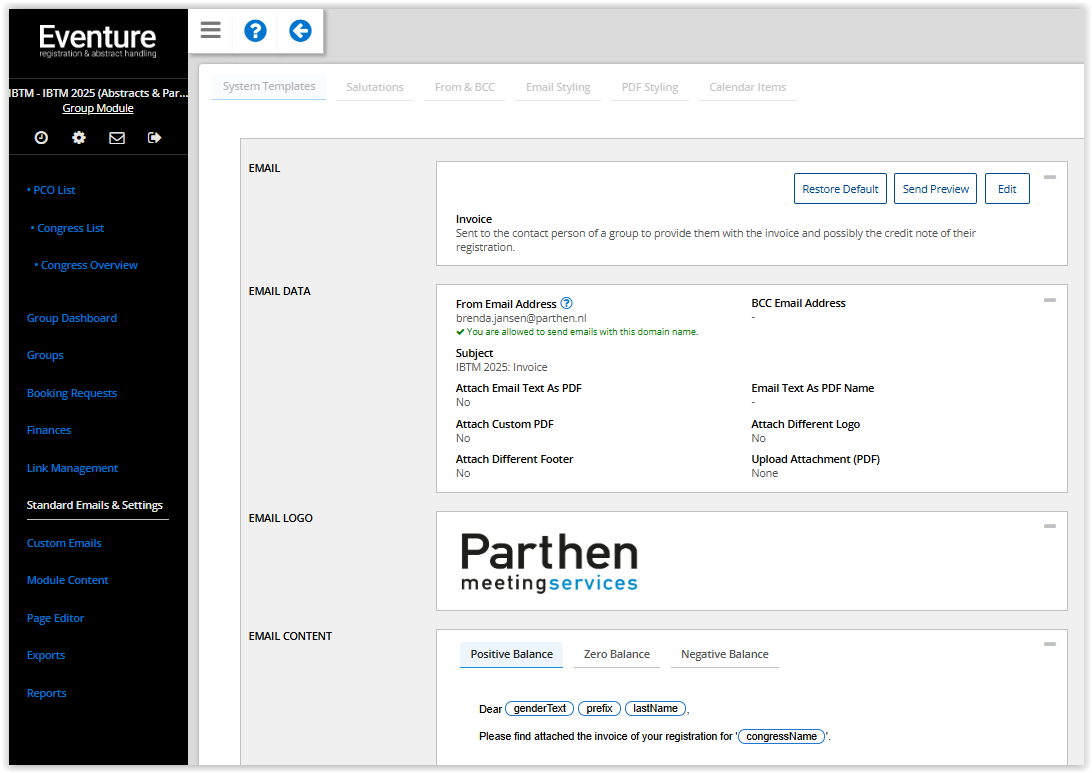The image size is (1092, 773).
Task: Click the blue back arrow icon
Action: (300, 30)
